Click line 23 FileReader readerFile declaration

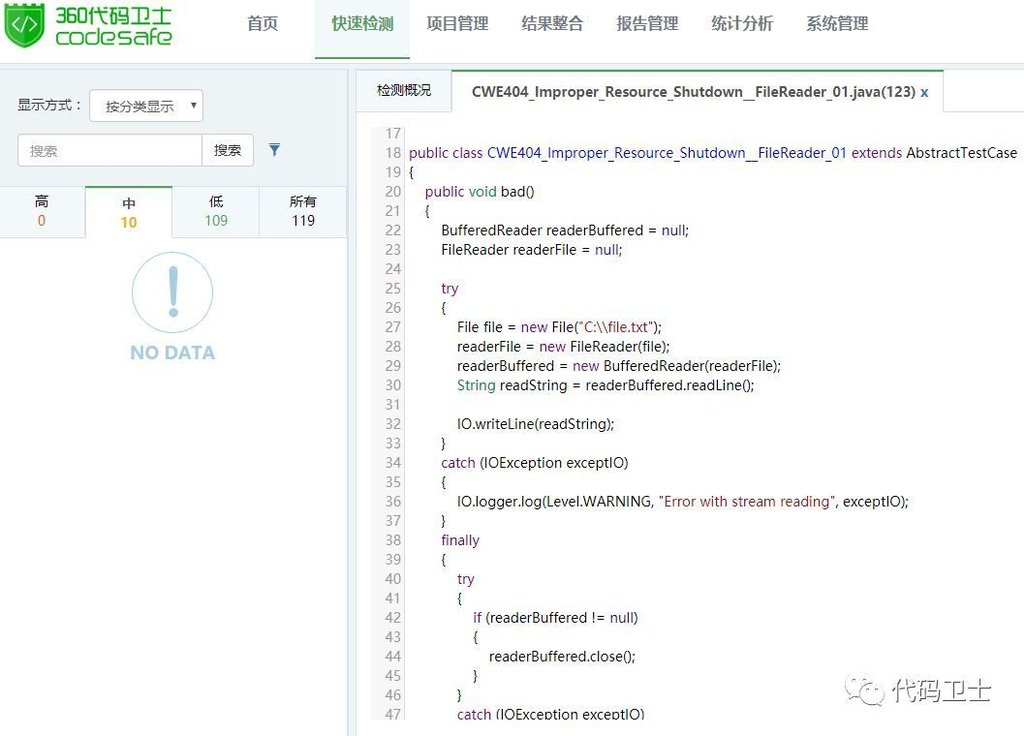(x=532, y=249)
